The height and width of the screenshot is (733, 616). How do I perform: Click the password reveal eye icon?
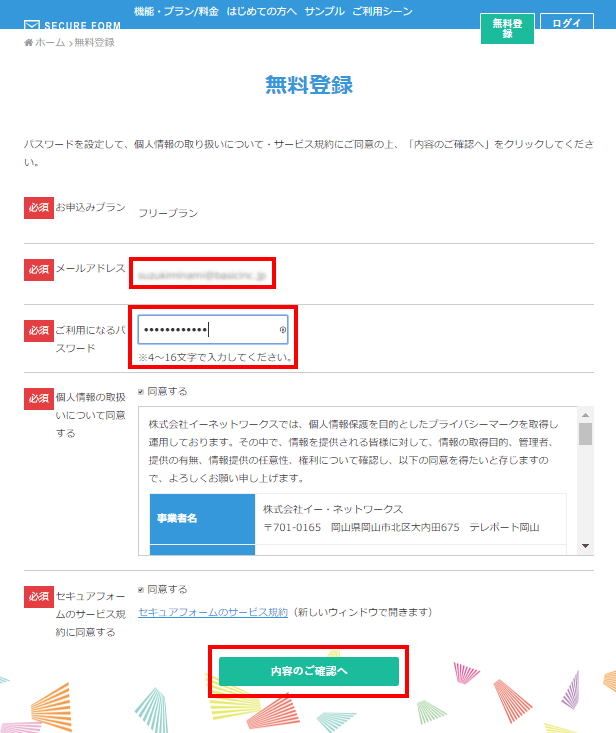point(283,329)
